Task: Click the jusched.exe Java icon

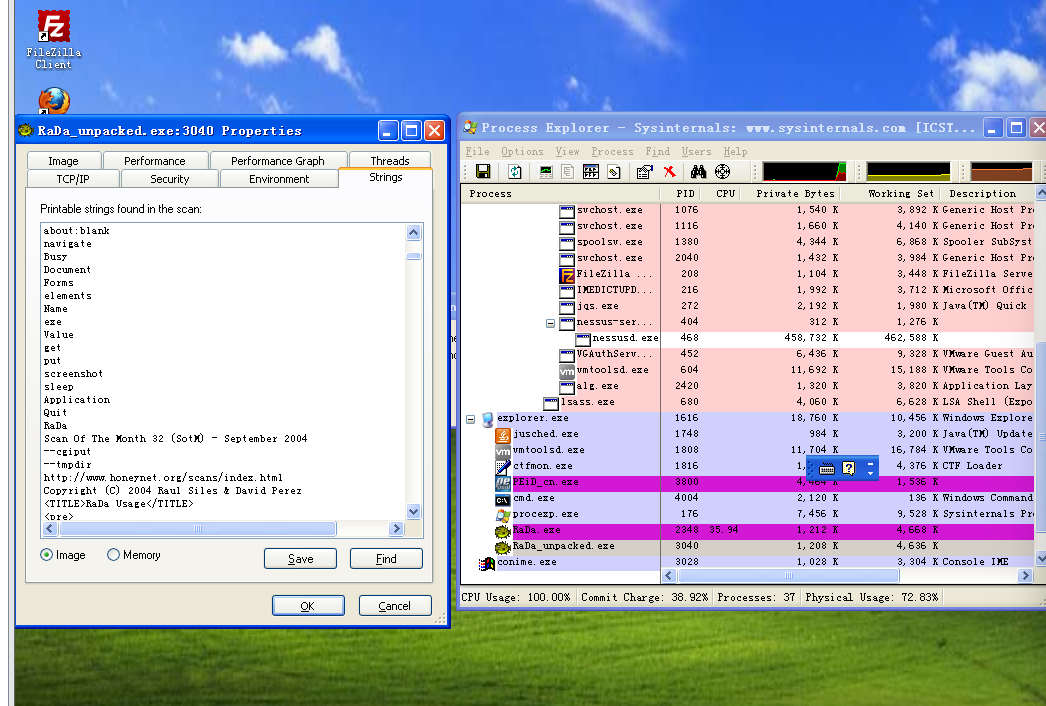Action: (x=502, y=434)
